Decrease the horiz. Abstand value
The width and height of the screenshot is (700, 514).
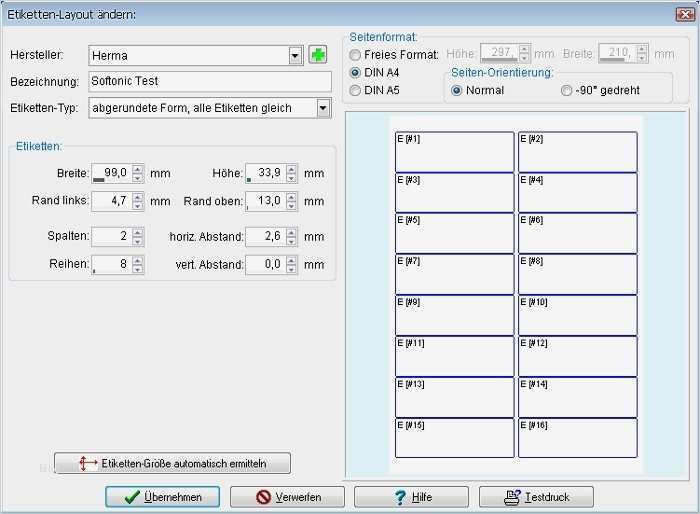coord(292,242)
